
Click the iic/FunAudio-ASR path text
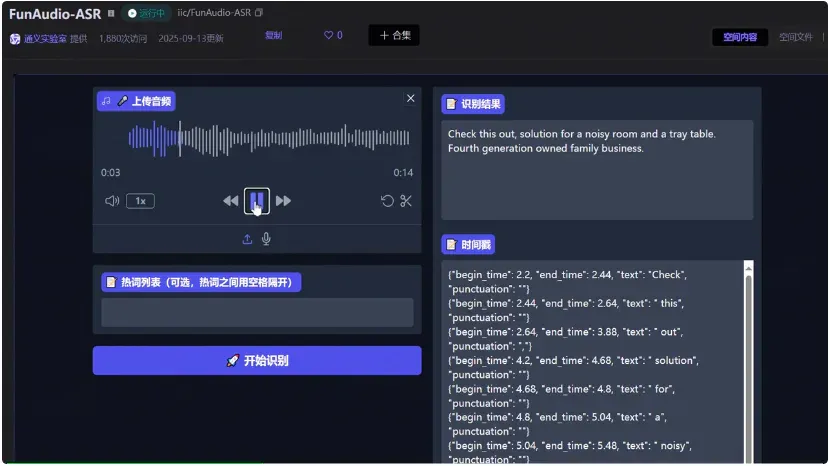pyautogui.click(x=214, y=13)
